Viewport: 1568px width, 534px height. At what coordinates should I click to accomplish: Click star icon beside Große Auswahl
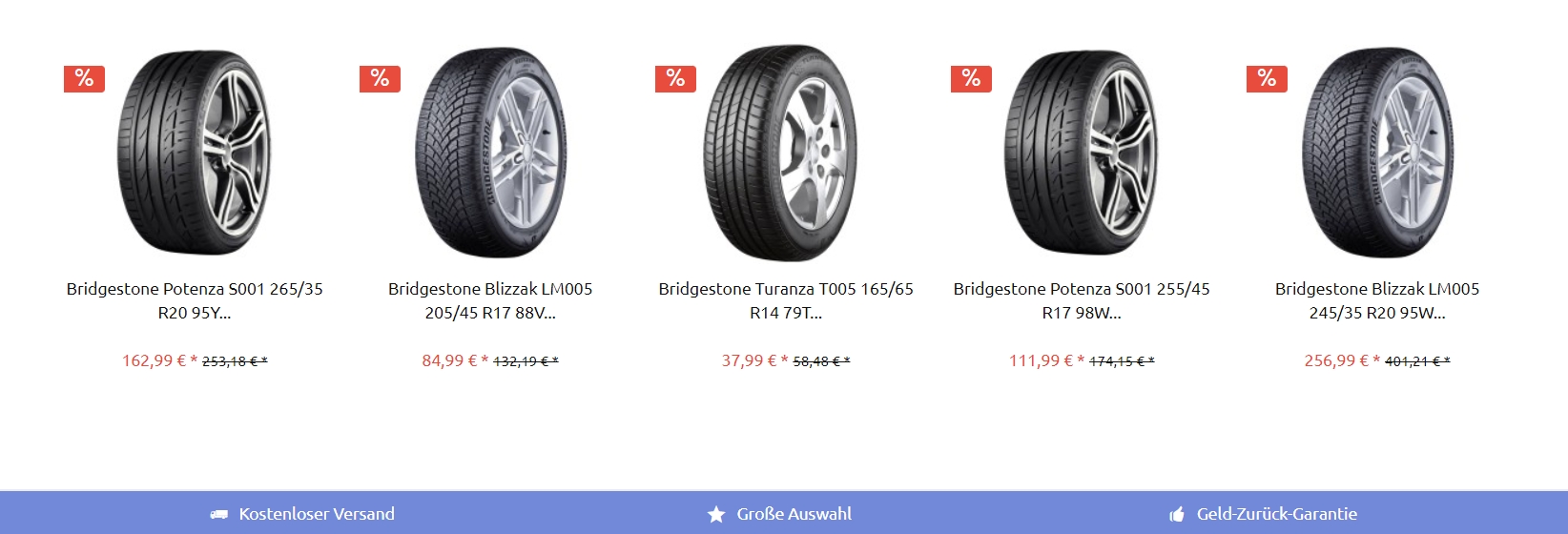point(716,515)
